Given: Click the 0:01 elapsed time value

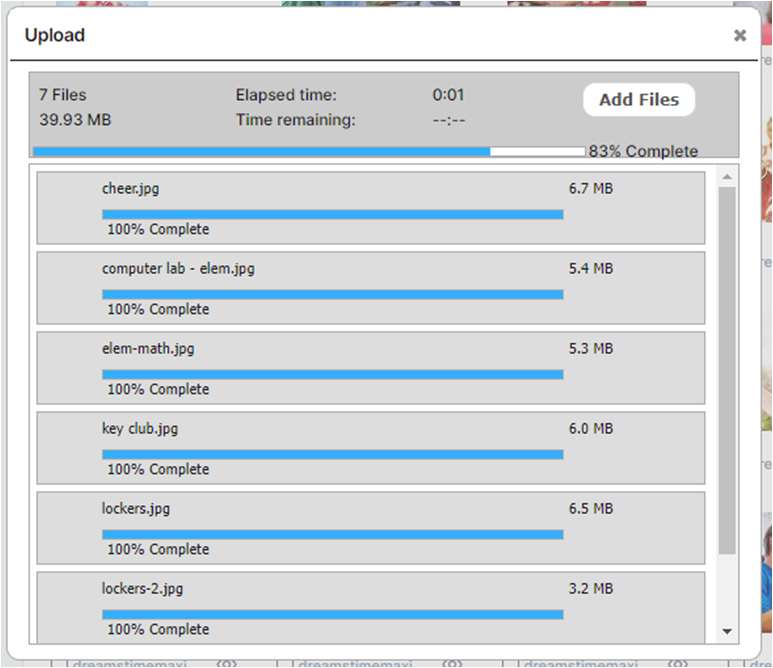Looking at the screenshot, I should pos(448,95).
